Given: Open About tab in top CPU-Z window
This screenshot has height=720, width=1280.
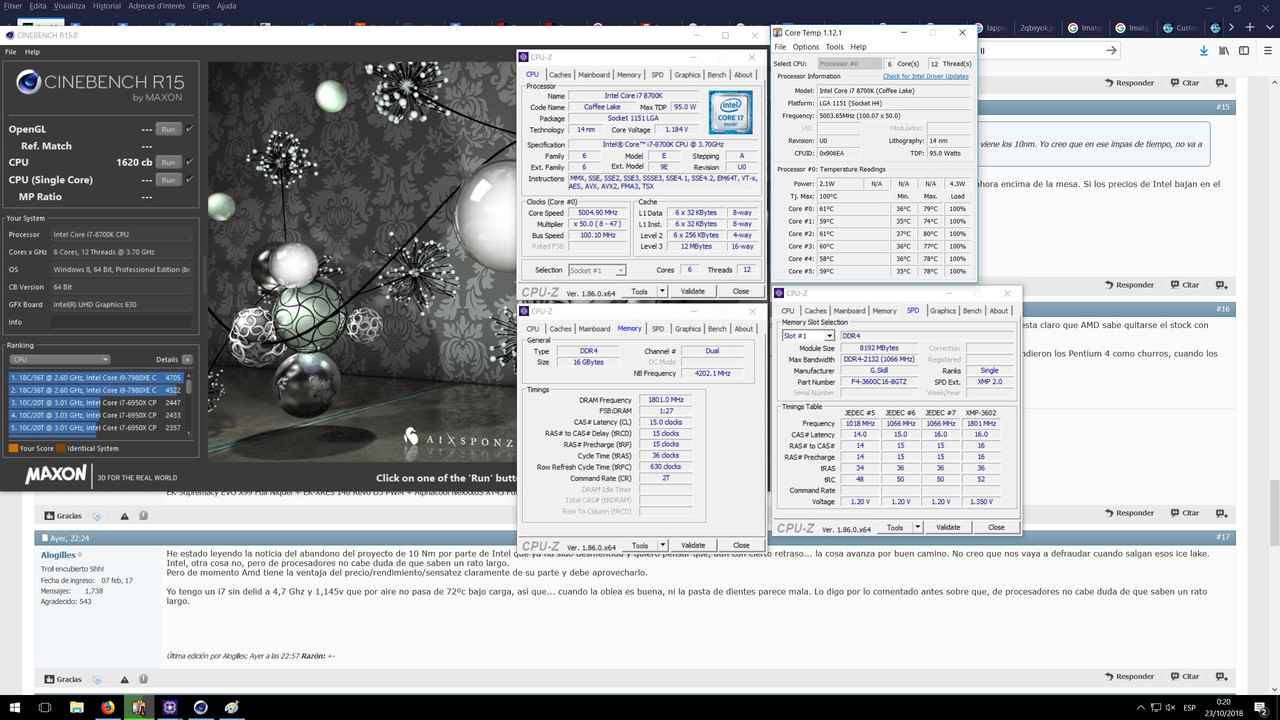Looking at the screenshot, I should tap(744, 75).
